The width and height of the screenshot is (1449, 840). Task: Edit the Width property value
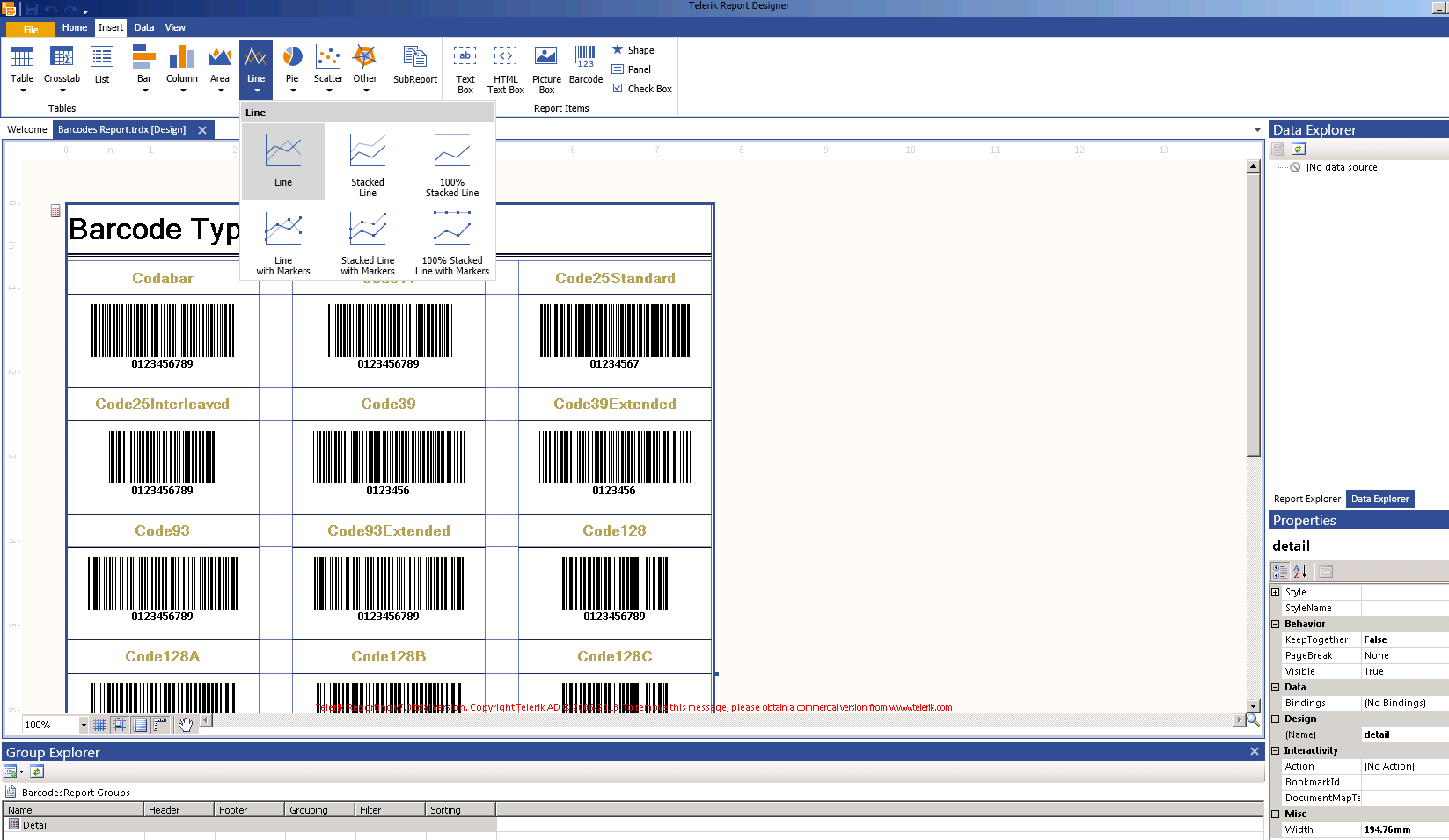(1405, 829)
